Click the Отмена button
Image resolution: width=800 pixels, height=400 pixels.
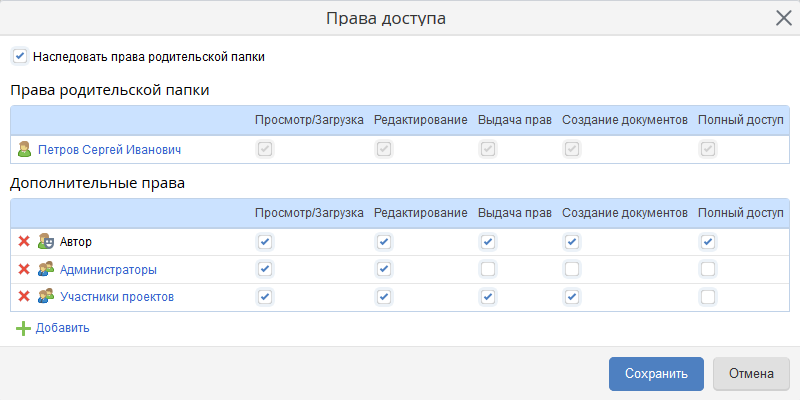751,373
